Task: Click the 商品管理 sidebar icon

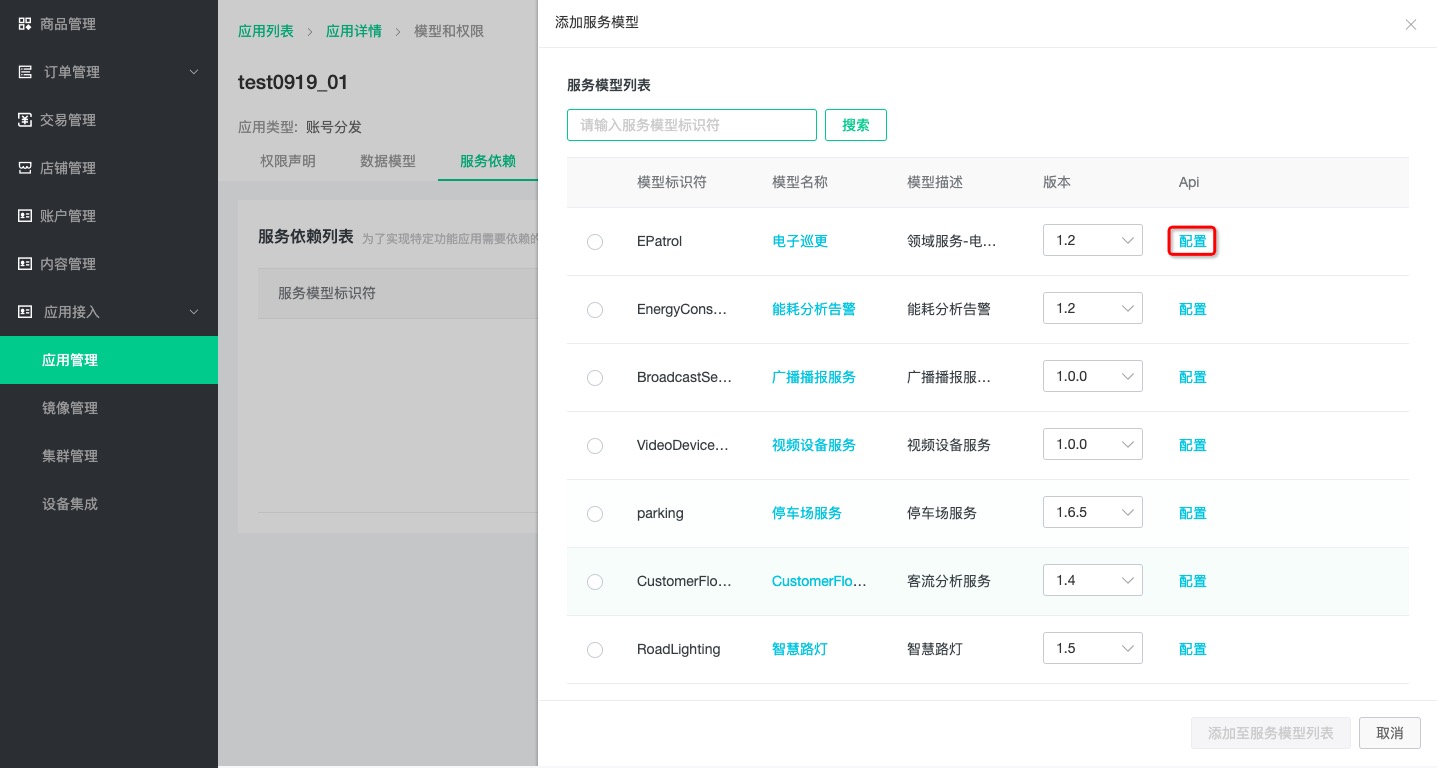Action: (x=25, y=24)
